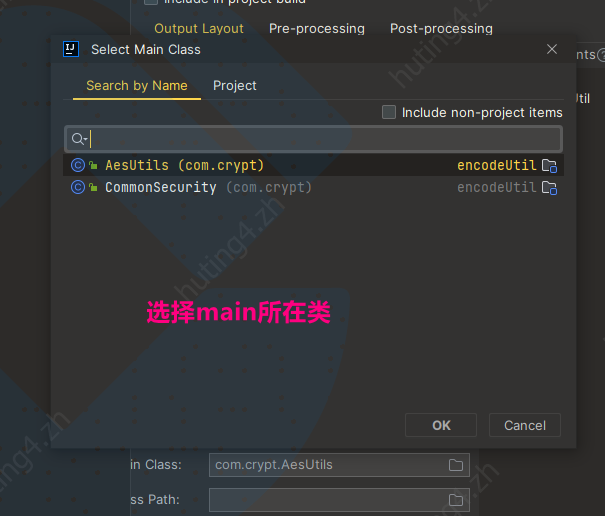Screen dimensions: 605x516
Task: Click the class icon beside CommonSecurity
Action: tap(78, 187)
